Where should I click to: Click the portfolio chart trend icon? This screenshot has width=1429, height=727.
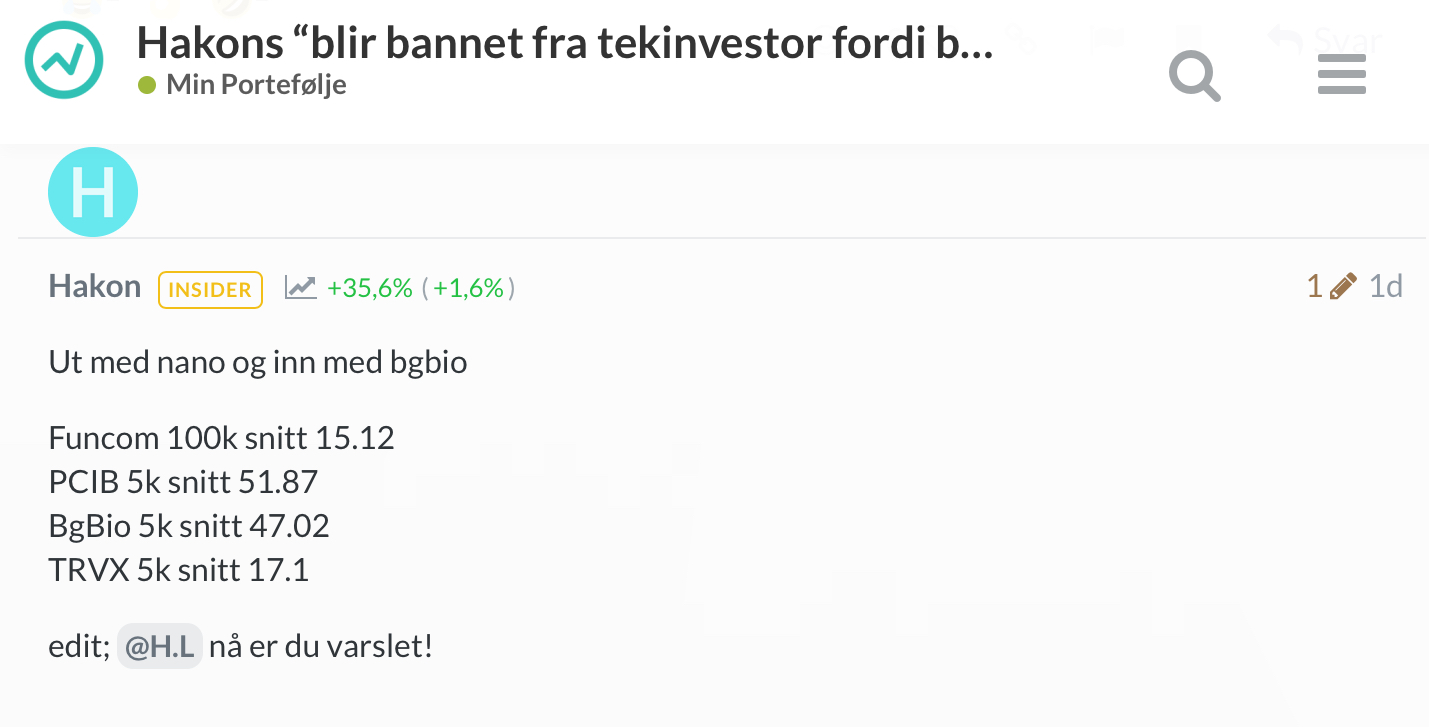pos(300,288)
